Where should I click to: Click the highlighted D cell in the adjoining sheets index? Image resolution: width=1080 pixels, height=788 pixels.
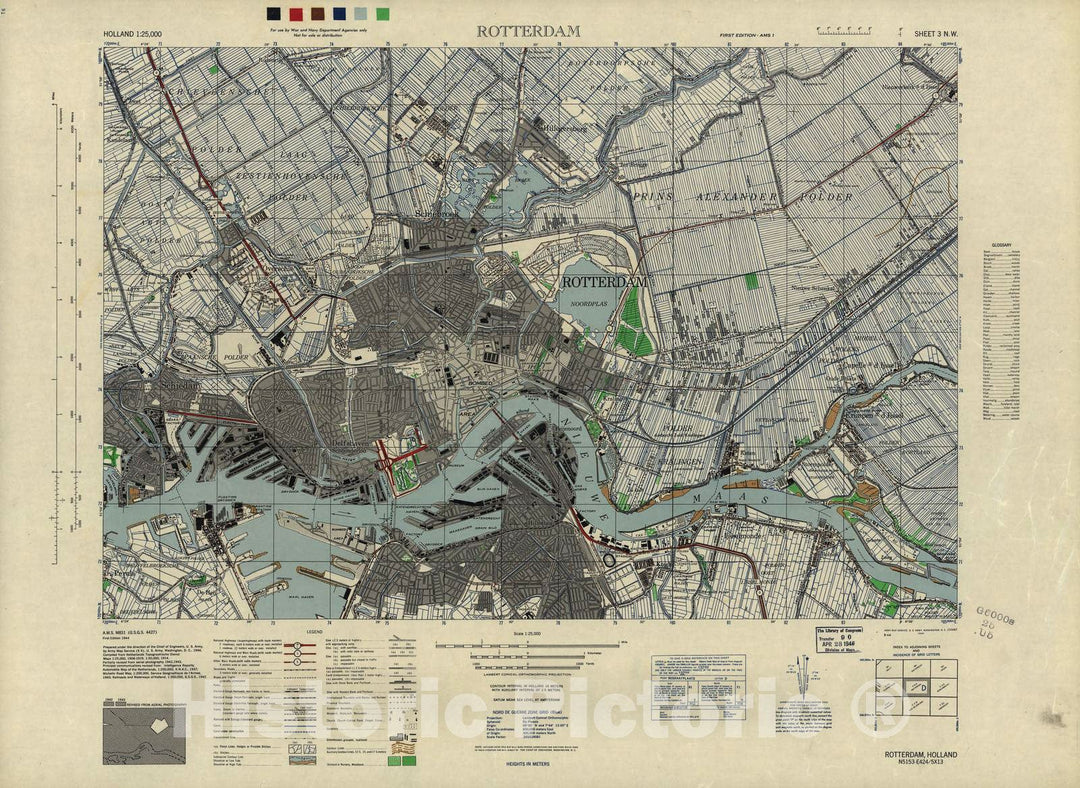point(916,687)
